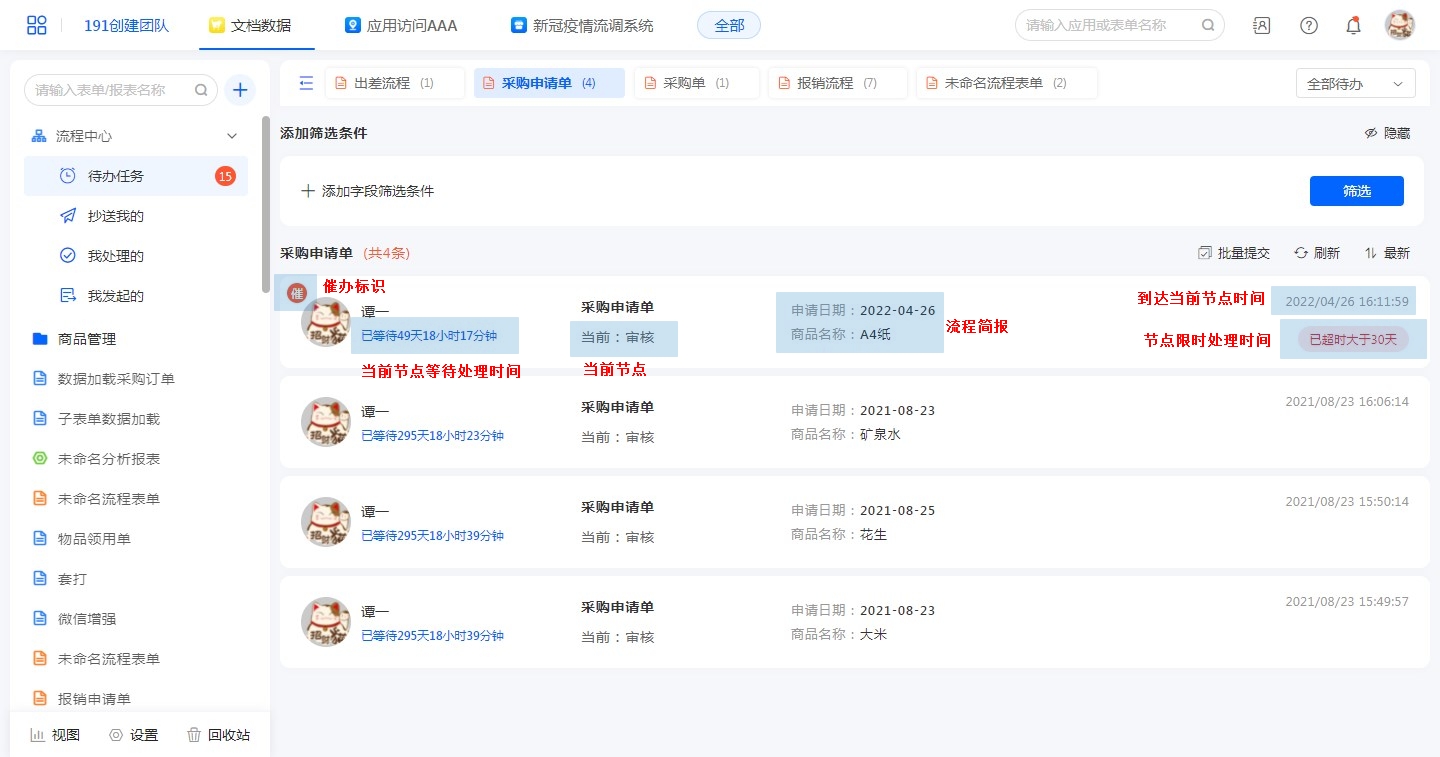Switch to the 应用访问AAA tab
The image size is (1440, 757).
point(402,25)
